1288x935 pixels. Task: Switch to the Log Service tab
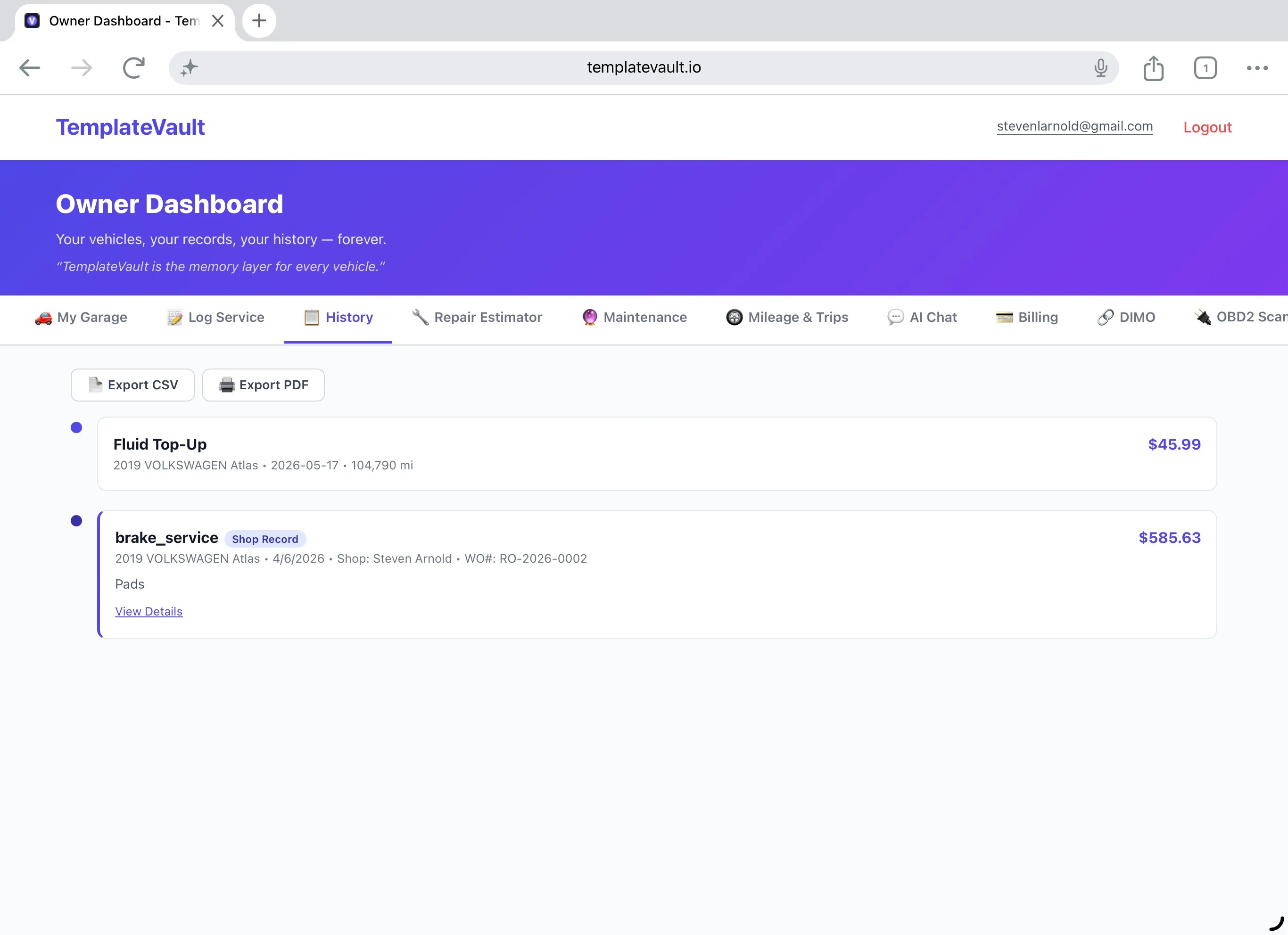(x=216, y=317)
